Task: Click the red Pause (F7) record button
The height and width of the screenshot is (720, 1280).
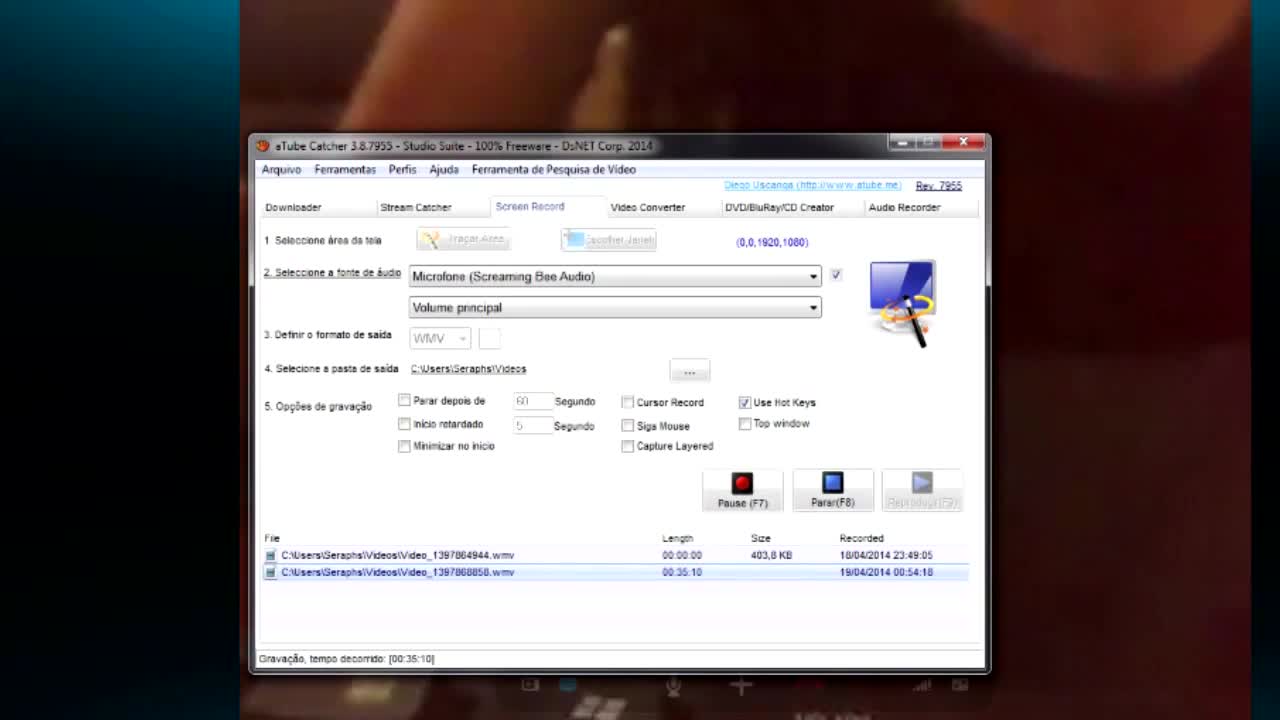Action: click(x=742, y=490)
